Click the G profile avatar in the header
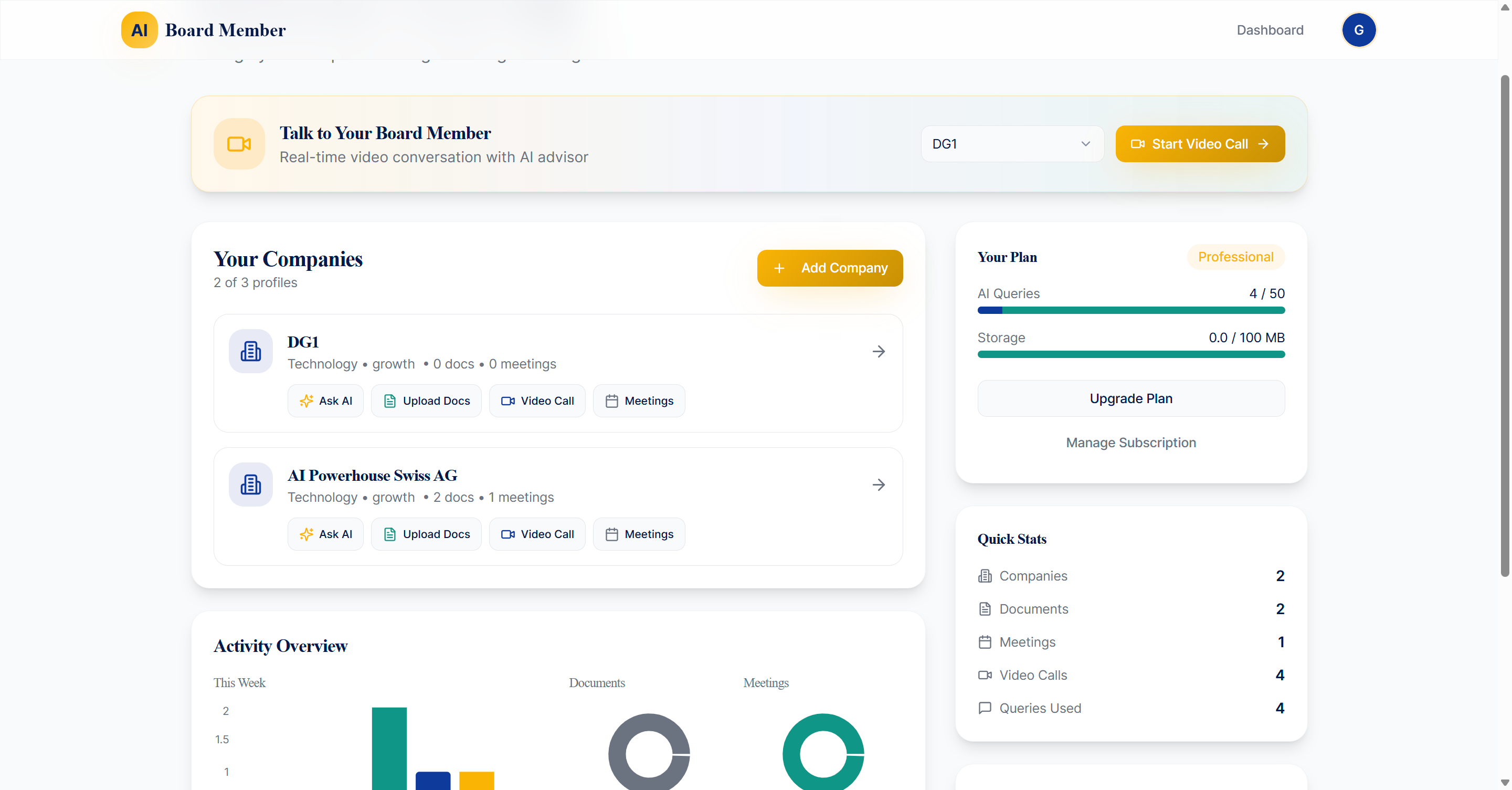This screenshot has width=1512, height=790. point(1360,30)
